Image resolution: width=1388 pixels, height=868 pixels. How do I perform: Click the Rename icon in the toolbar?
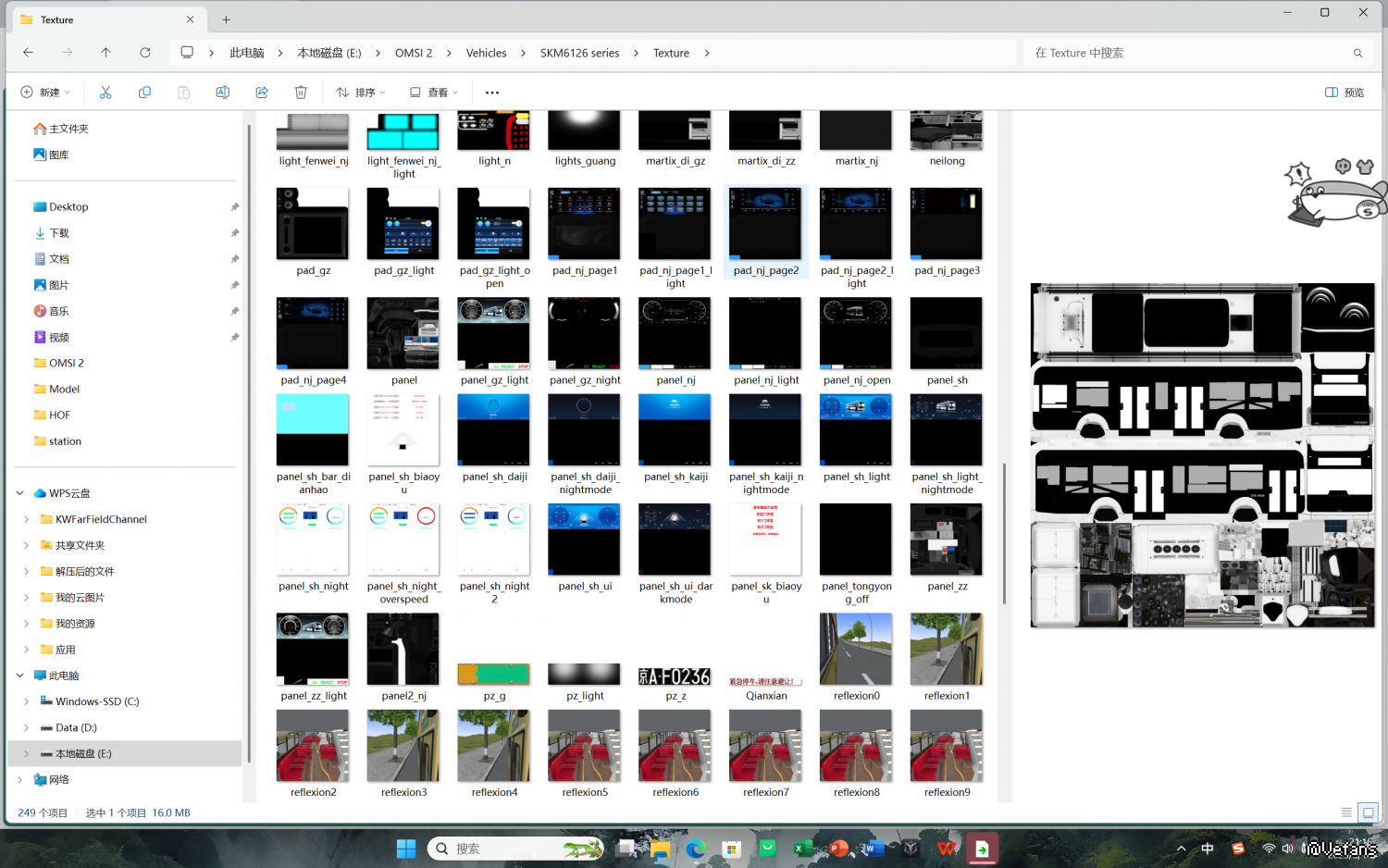[x=223, y=93]
